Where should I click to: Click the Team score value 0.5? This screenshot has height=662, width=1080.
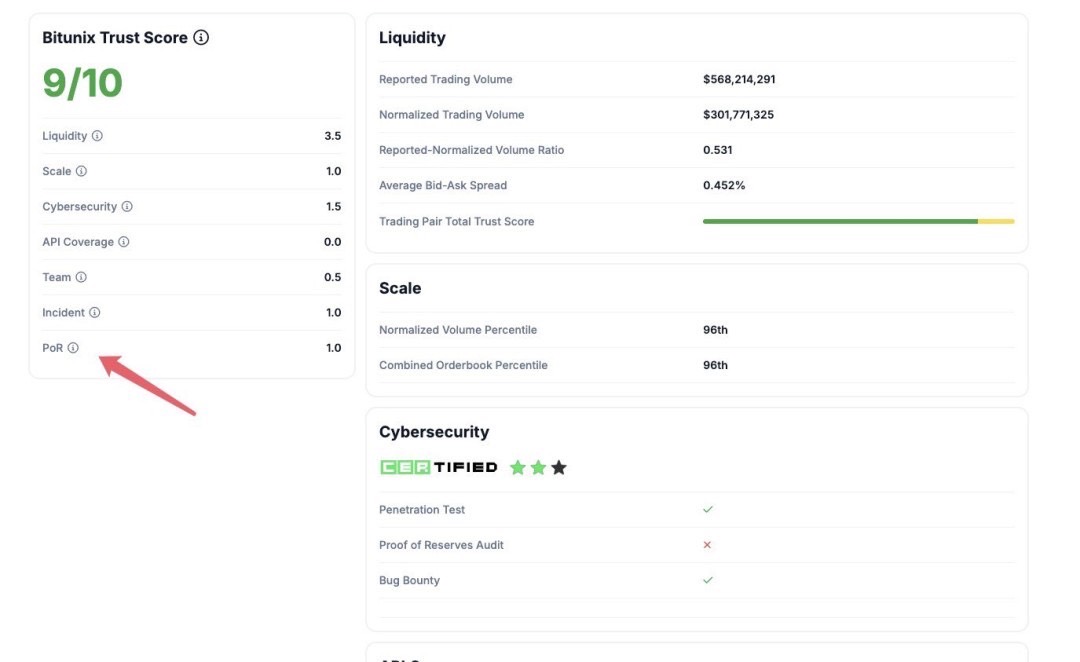tap(333, 277)
